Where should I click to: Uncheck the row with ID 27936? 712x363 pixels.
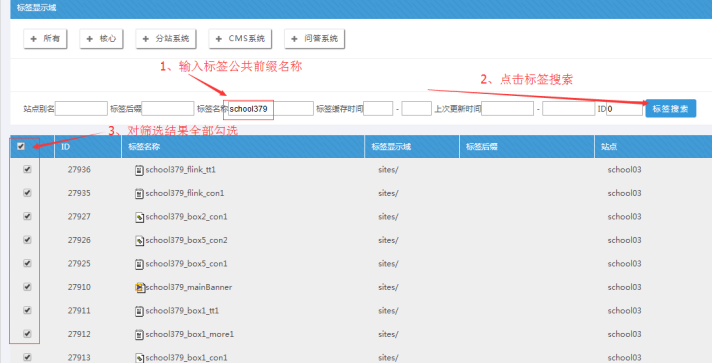click(x=27, y=169)
